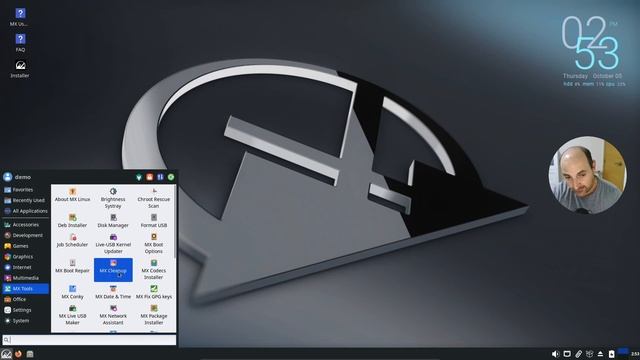640x360 pixels.
Task: Open Development category
Action: [25, 236]
